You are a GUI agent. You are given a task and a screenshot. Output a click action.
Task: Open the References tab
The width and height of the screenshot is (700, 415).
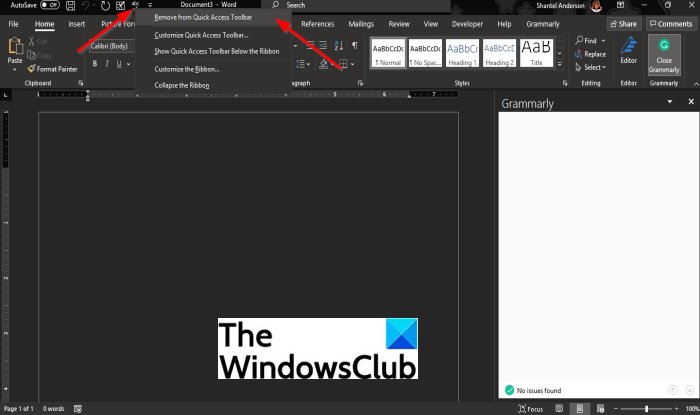[317, 24]
